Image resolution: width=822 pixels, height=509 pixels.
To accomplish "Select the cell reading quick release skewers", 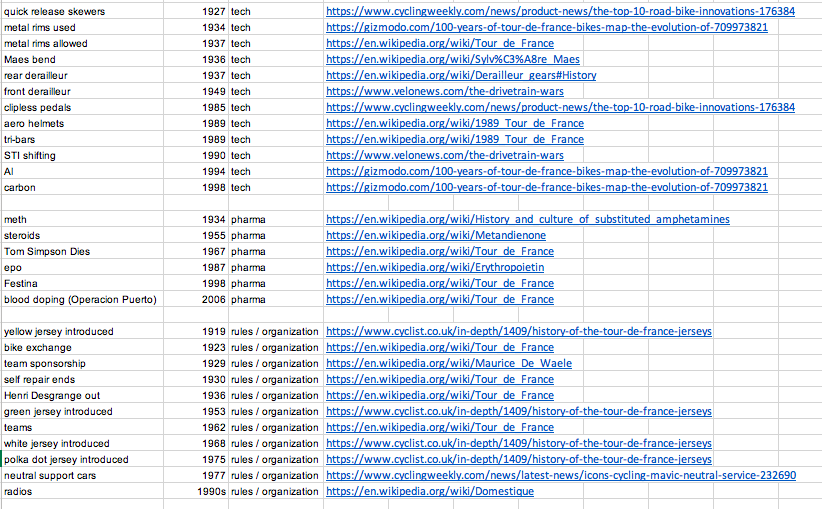I will pyautogui.click(x=82, y=12).
